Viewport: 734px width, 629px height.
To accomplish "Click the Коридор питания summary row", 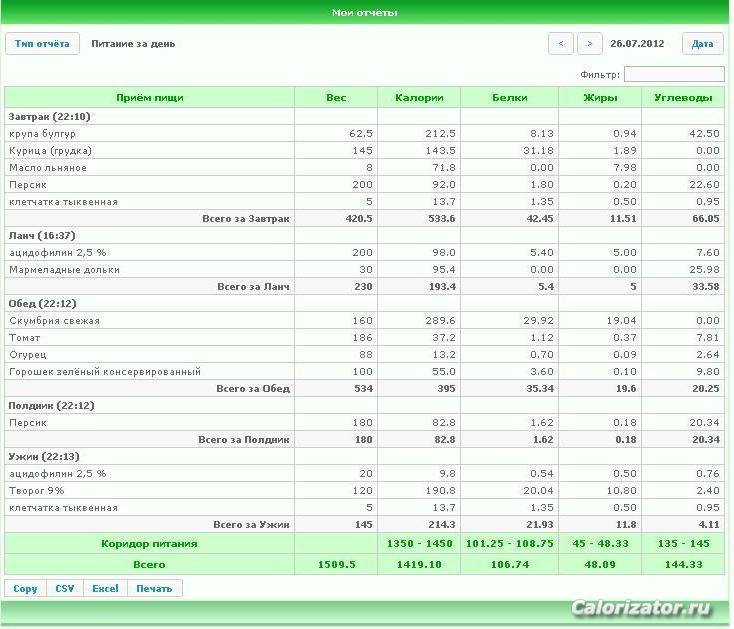I will click(364, 543).
